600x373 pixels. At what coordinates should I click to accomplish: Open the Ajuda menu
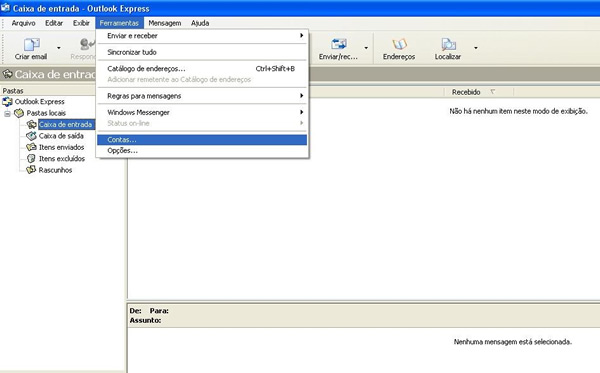[200, 23]
